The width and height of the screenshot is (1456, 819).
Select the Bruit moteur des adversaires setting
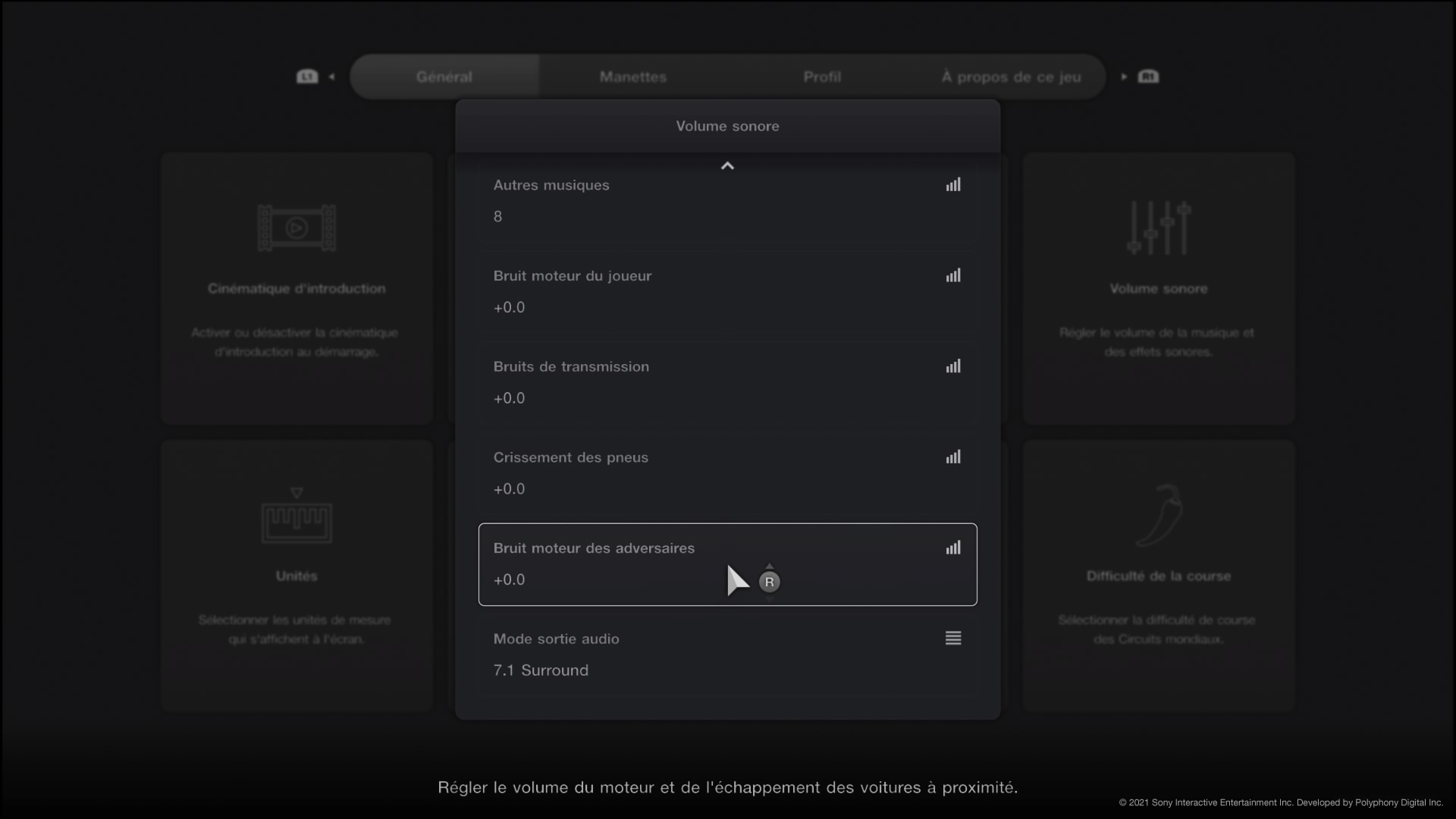point(607,564)
